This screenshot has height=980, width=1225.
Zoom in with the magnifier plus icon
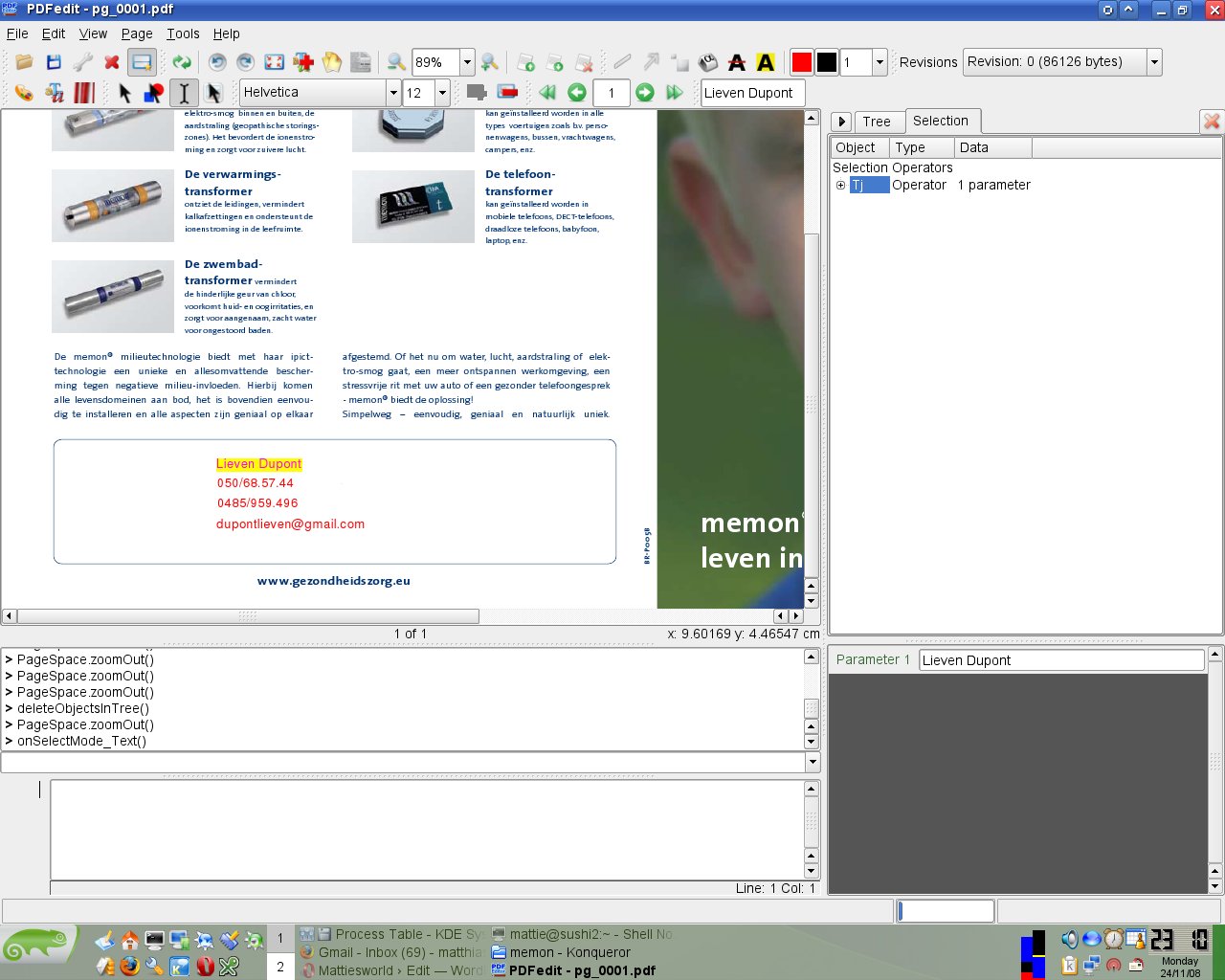tap(490, 62)
